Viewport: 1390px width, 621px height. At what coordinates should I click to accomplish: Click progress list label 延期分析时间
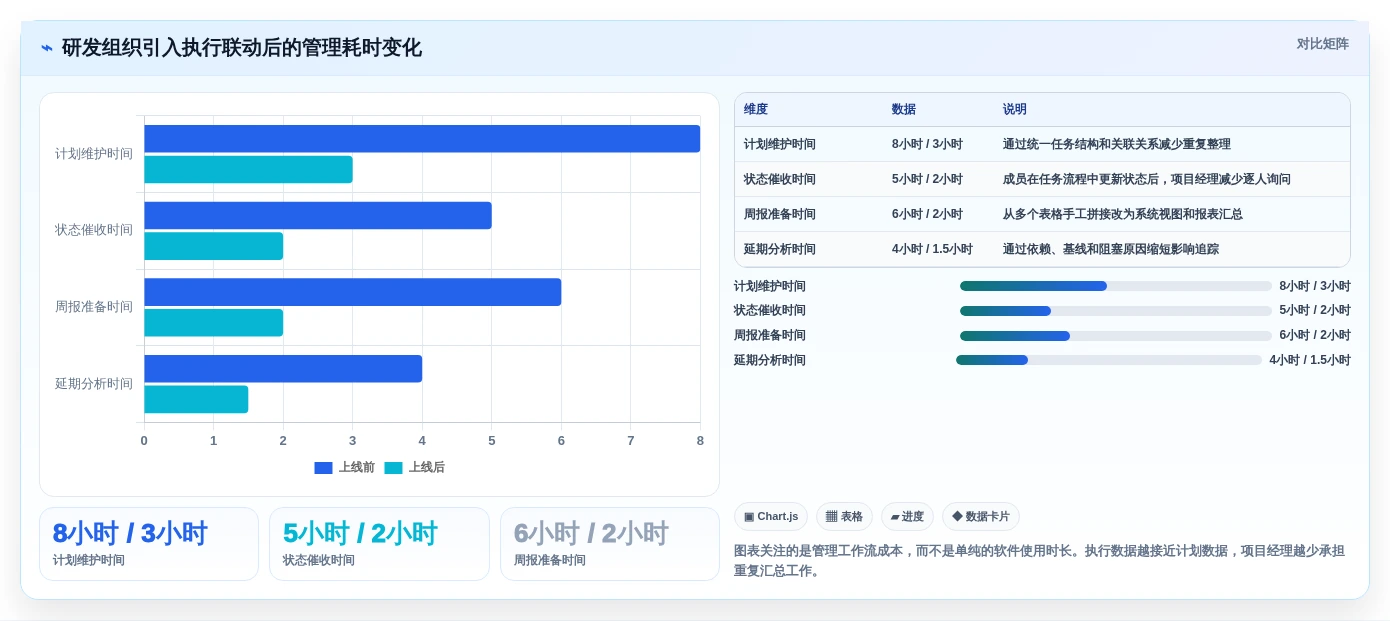point(770,360)
